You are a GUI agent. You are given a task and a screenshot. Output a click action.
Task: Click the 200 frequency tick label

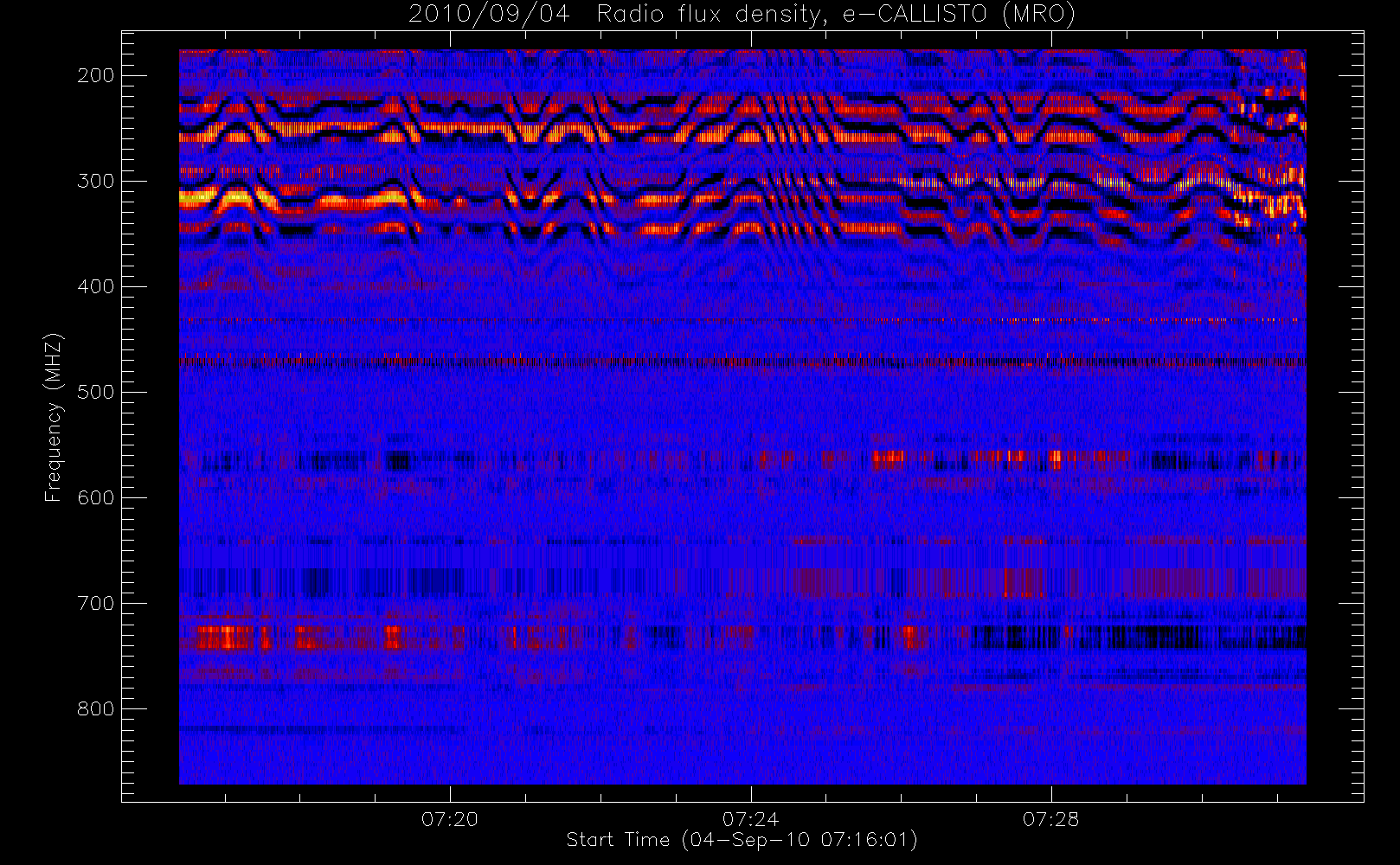click(96, 75)
